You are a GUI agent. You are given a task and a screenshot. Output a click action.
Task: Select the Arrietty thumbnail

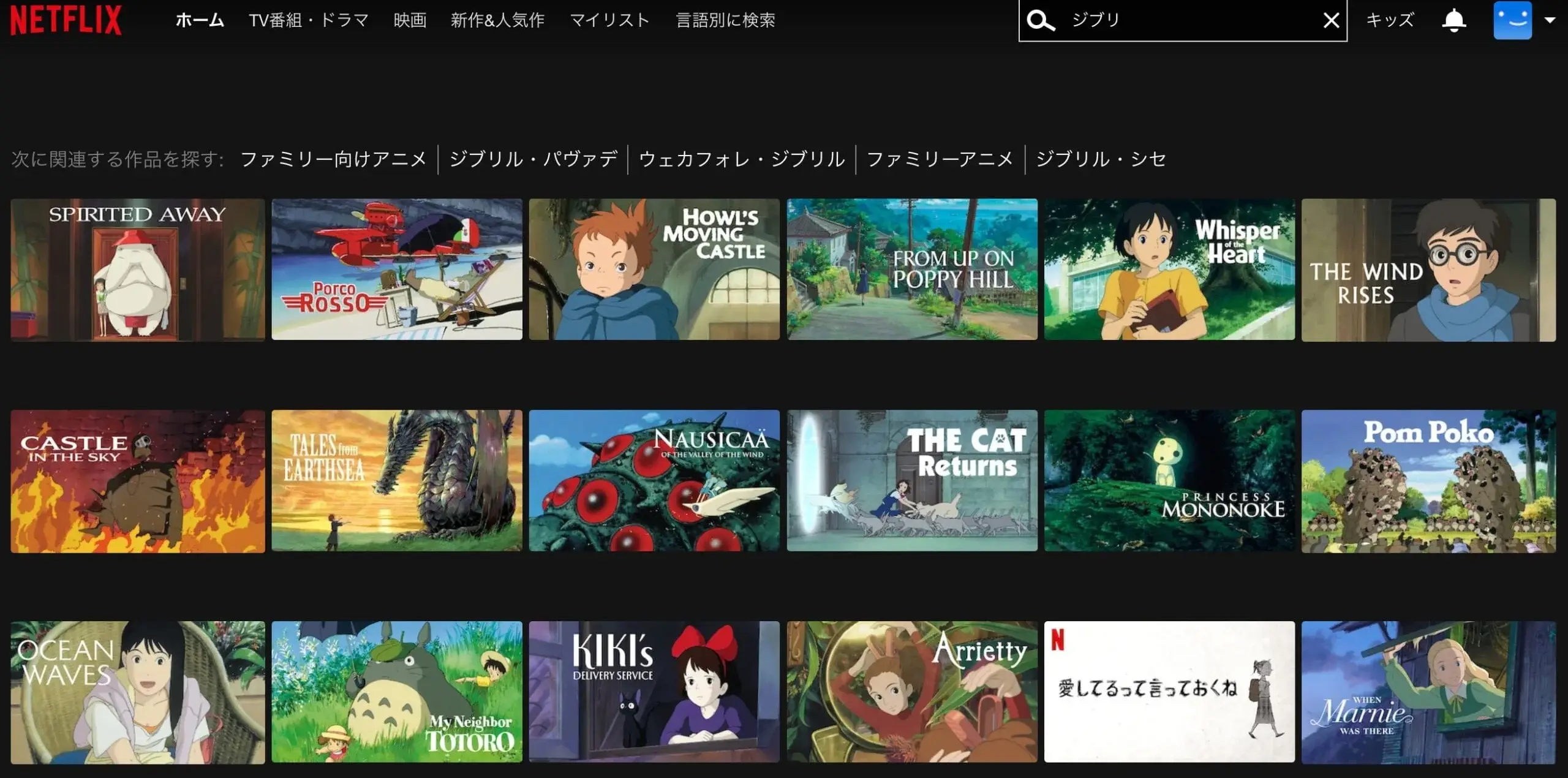pos(912,692)
